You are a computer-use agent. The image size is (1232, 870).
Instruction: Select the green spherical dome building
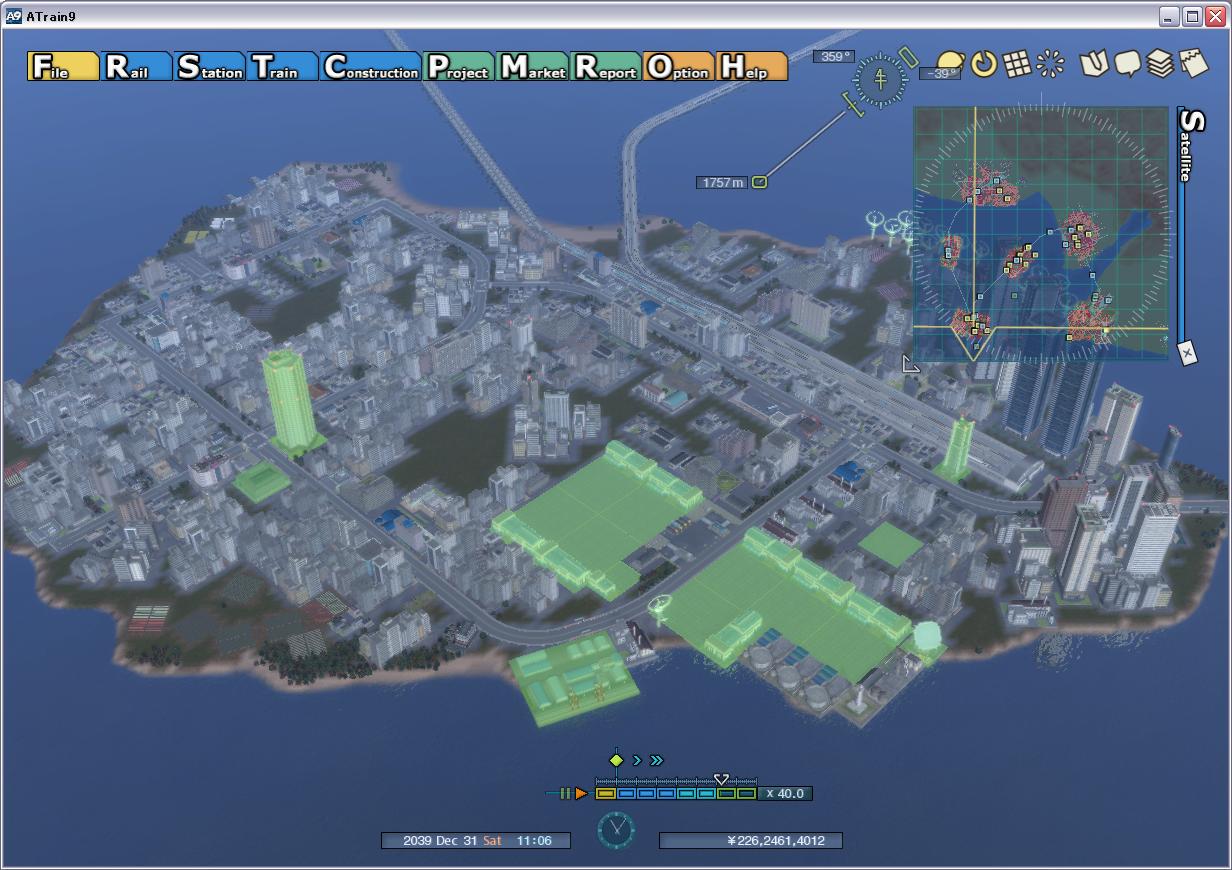(929, 638)
